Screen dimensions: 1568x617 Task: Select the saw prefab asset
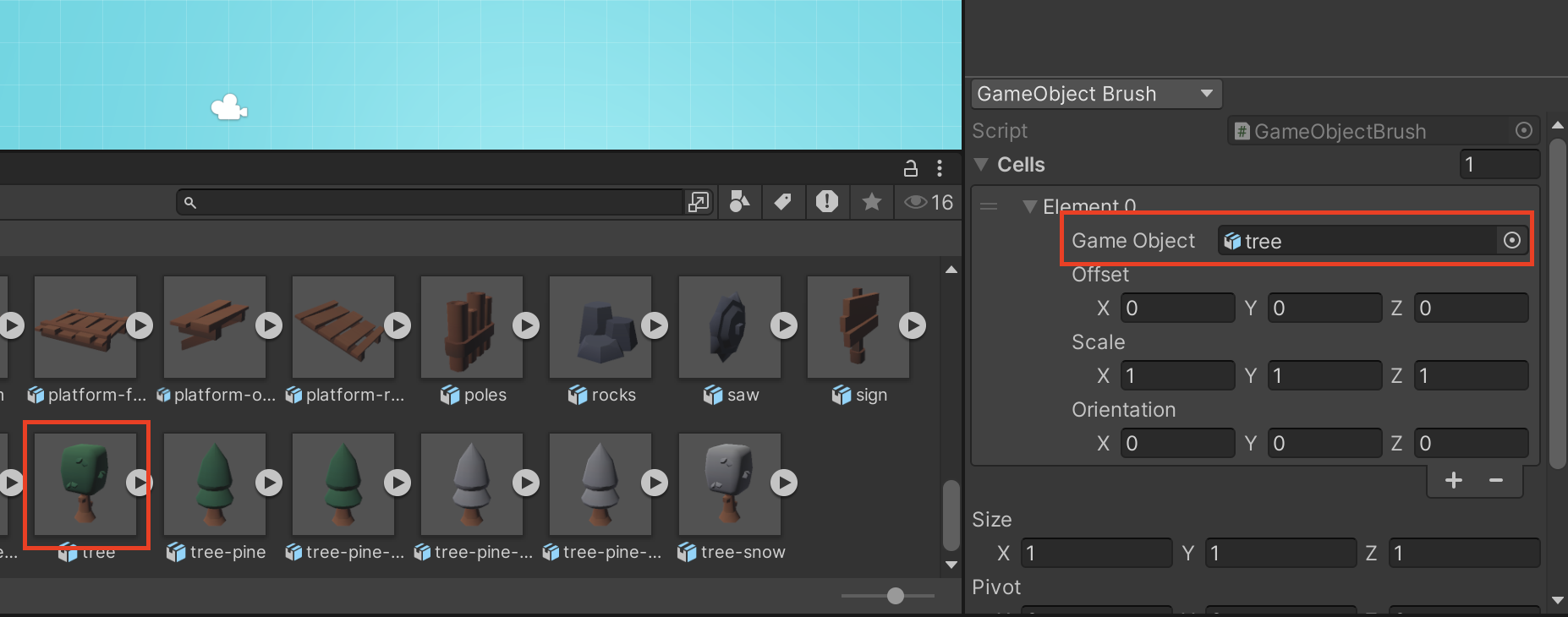coord(729,327)
